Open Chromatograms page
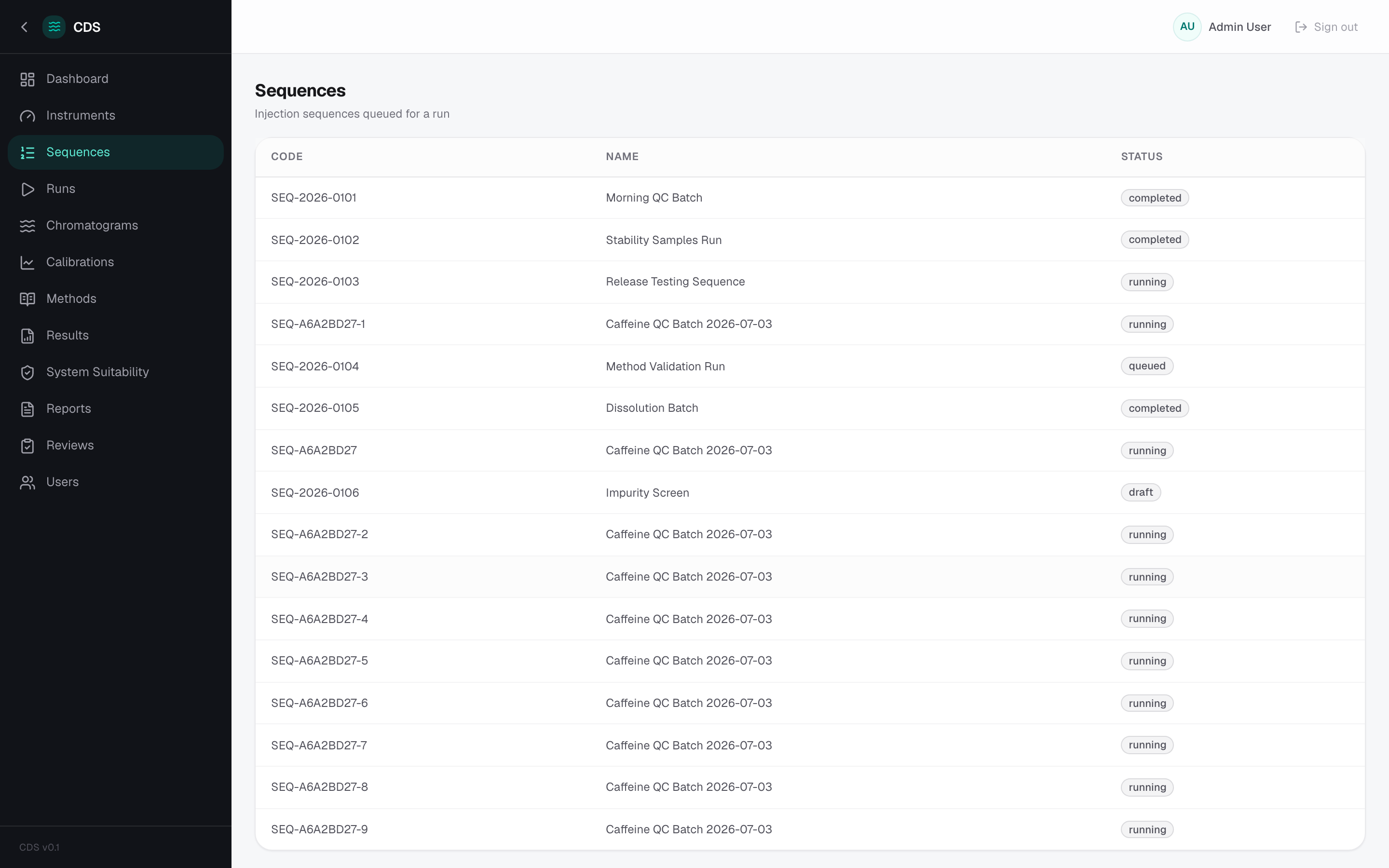 click(x=115, y=226)
